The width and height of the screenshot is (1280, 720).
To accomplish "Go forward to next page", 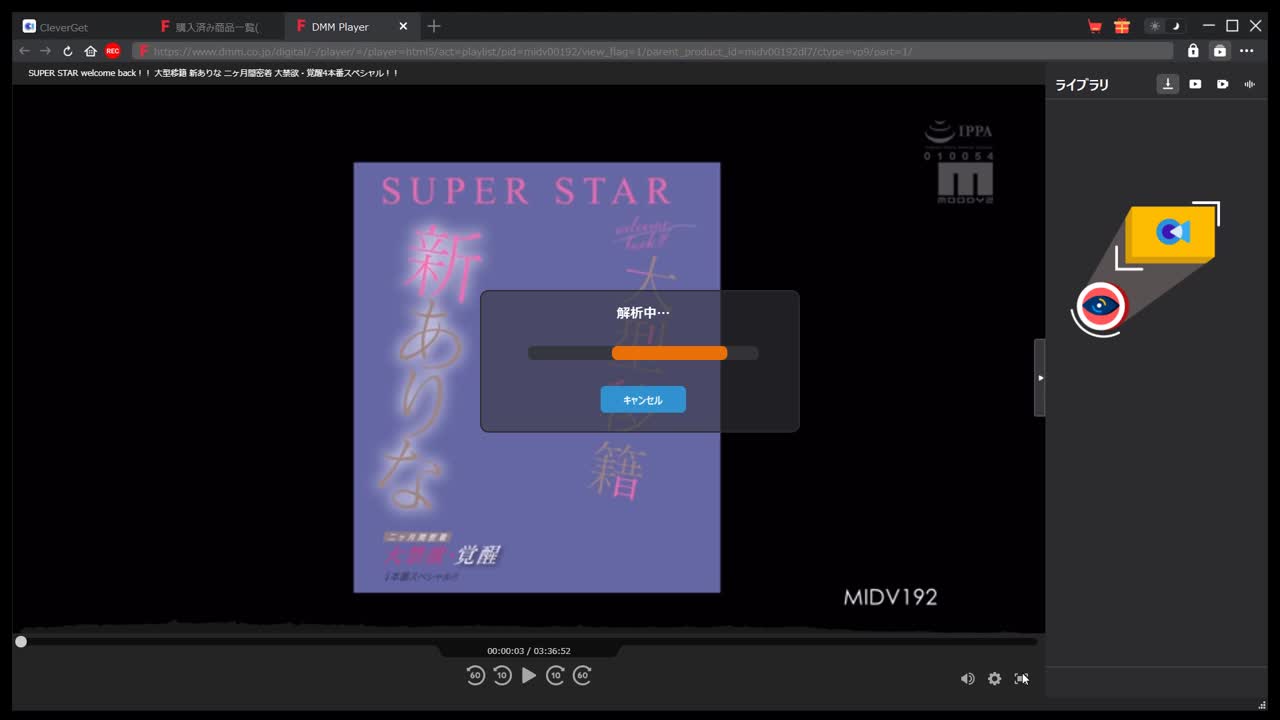I will [x=45, y=51].
